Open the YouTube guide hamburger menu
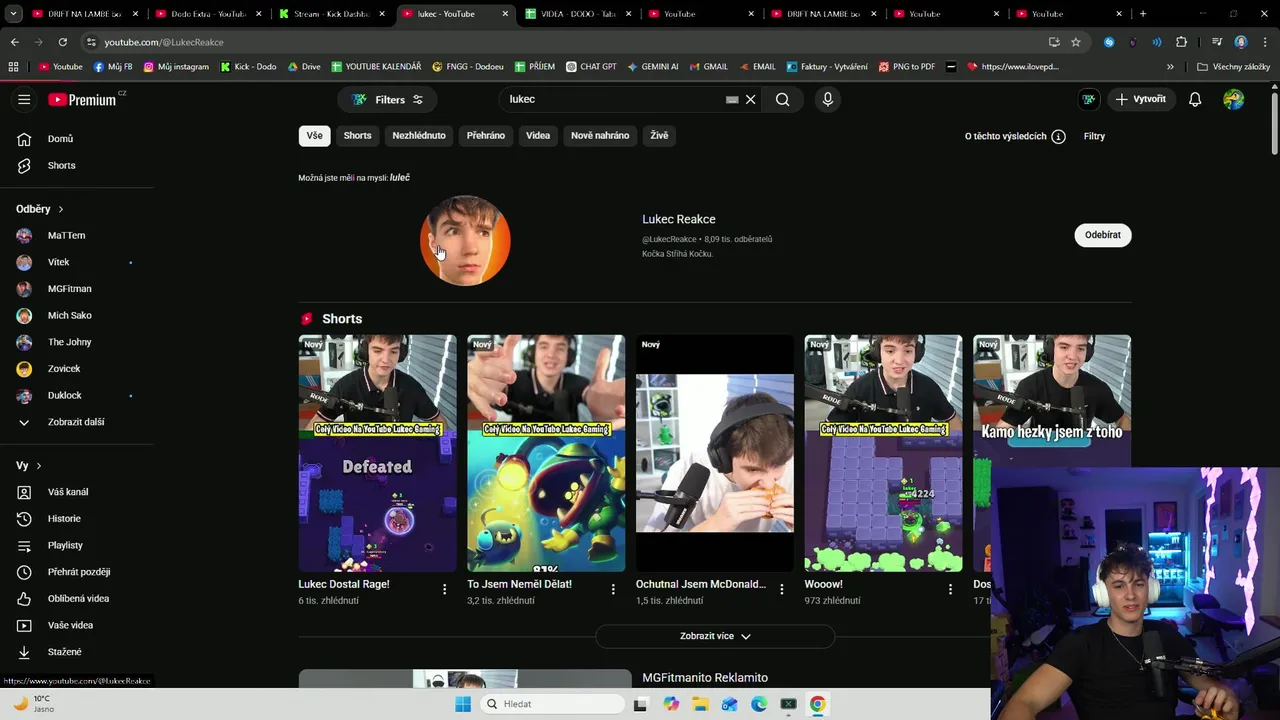This screenshot has width=1280, height=720. pyautogui.click(x=24, y=99)
